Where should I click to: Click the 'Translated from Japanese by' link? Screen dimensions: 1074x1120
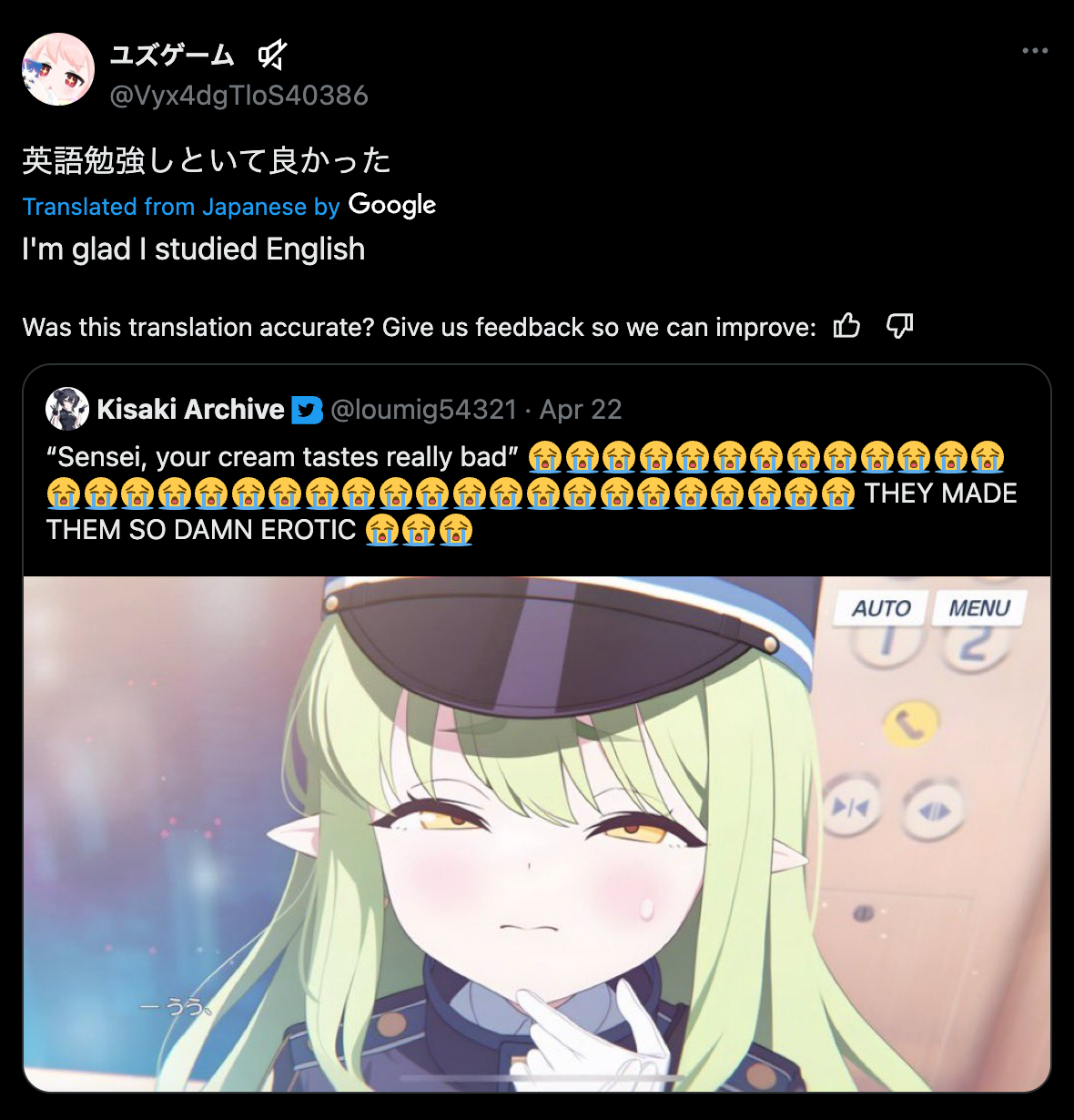181,207
